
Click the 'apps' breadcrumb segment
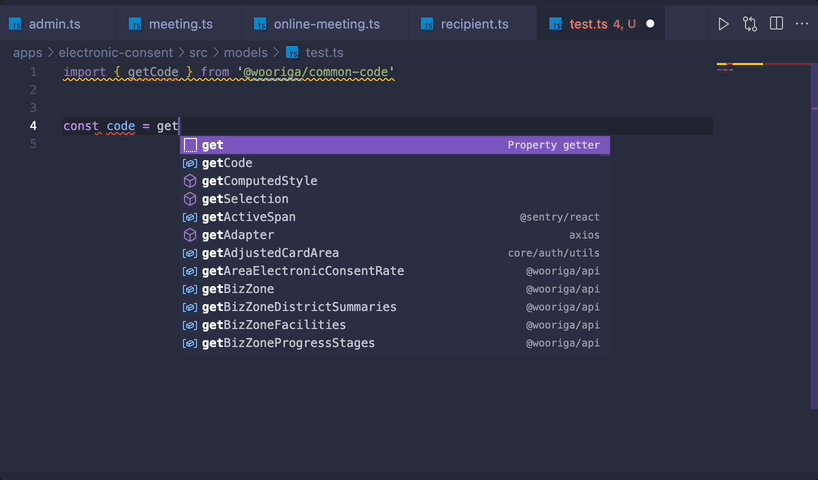click(27, 52)
